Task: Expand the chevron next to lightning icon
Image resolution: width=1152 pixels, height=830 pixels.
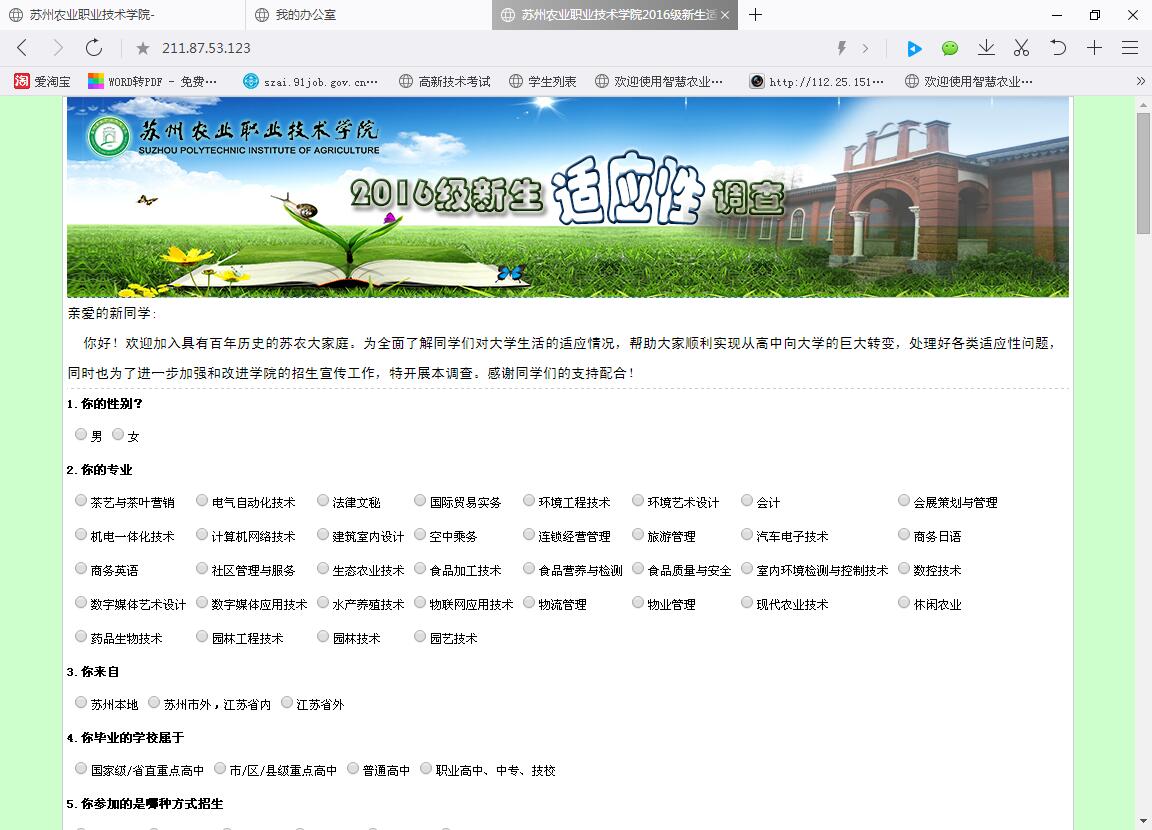Action: click(865, 48)
